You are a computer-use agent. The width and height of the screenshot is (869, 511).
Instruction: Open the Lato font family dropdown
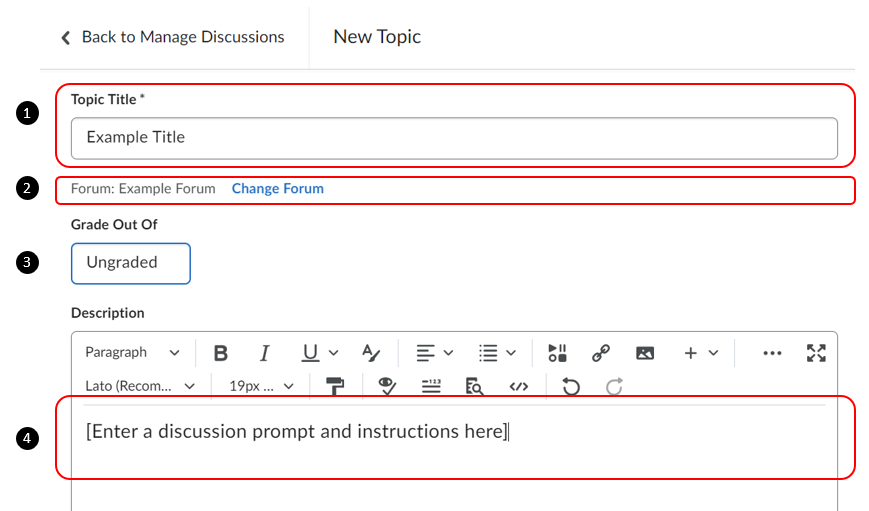pyautogui.click(x=140, y=386)
